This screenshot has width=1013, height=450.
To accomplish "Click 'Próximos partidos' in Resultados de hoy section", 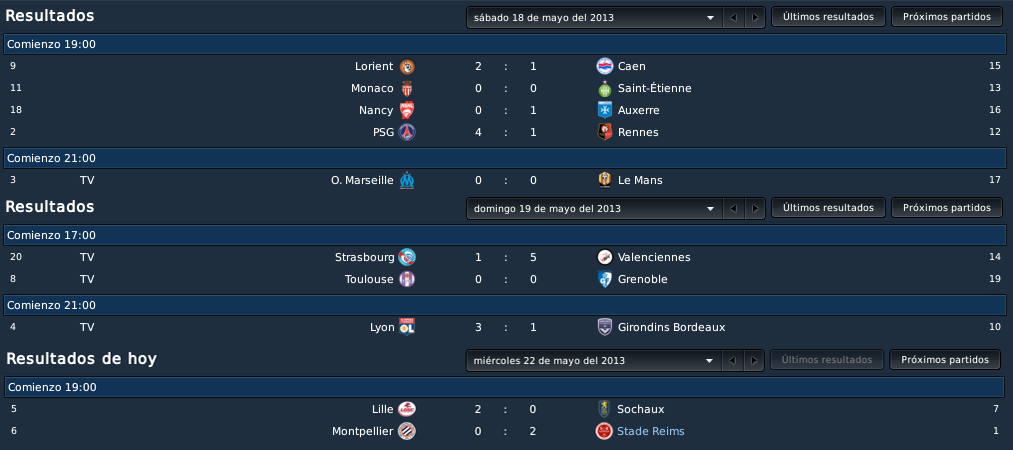I will (945, 360).
